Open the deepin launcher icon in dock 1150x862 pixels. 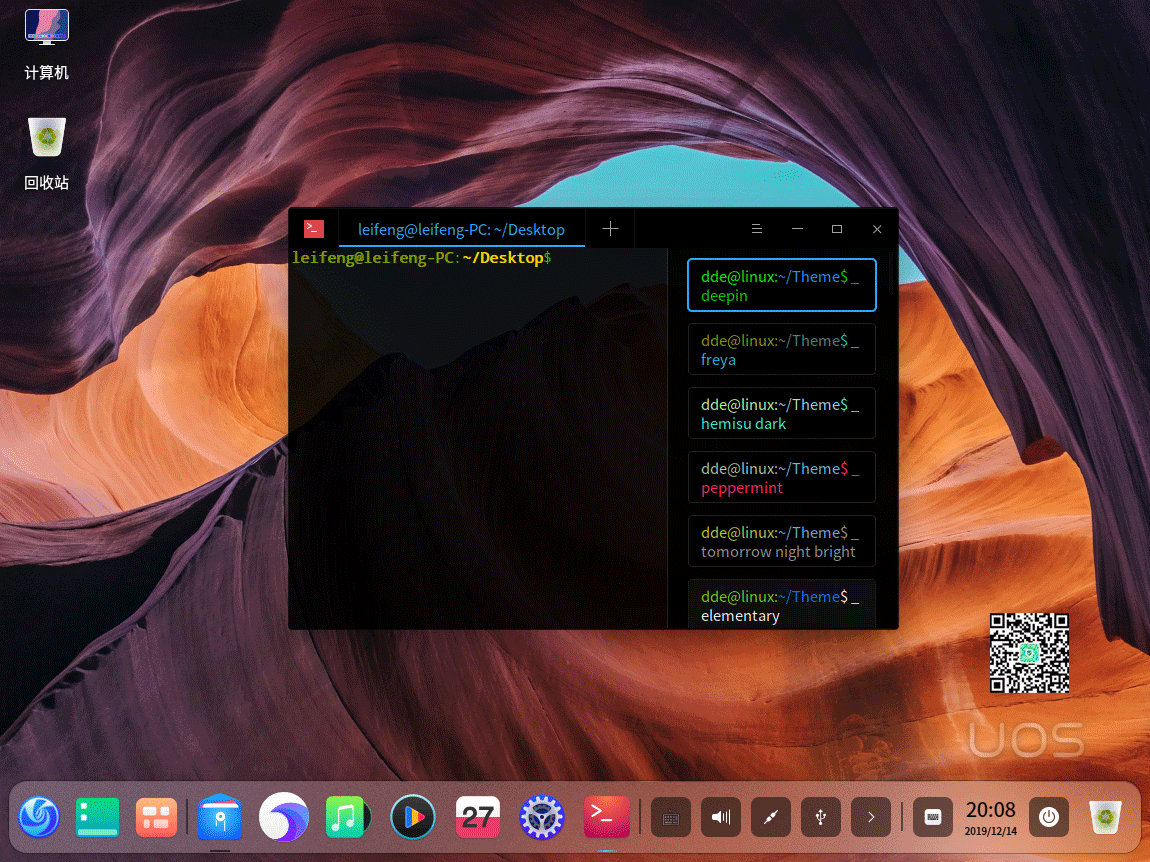(39, 817)
